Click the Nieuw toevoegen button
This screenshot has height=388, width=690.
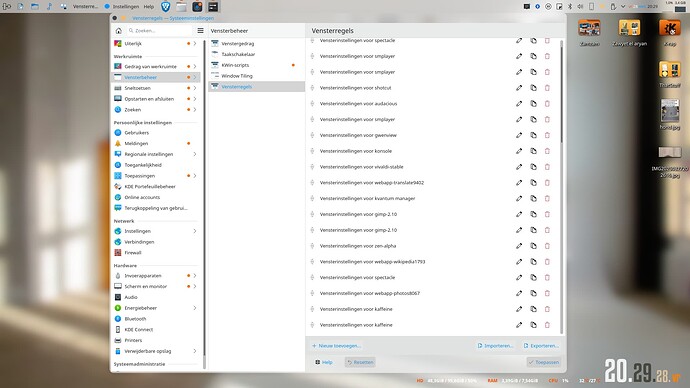pos(336,346)
